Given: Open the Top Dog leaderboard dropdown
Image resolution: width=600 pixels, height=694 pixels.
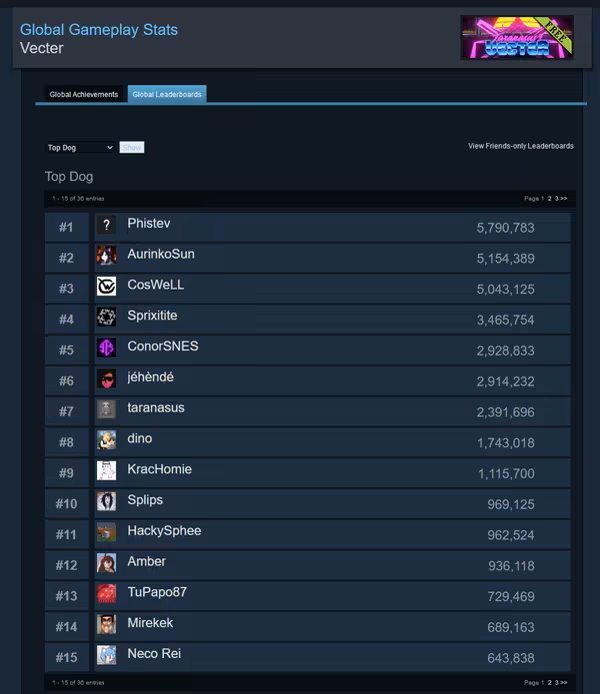Looking at the screenshot, I should pyautogui.click(x=80, y=147).
